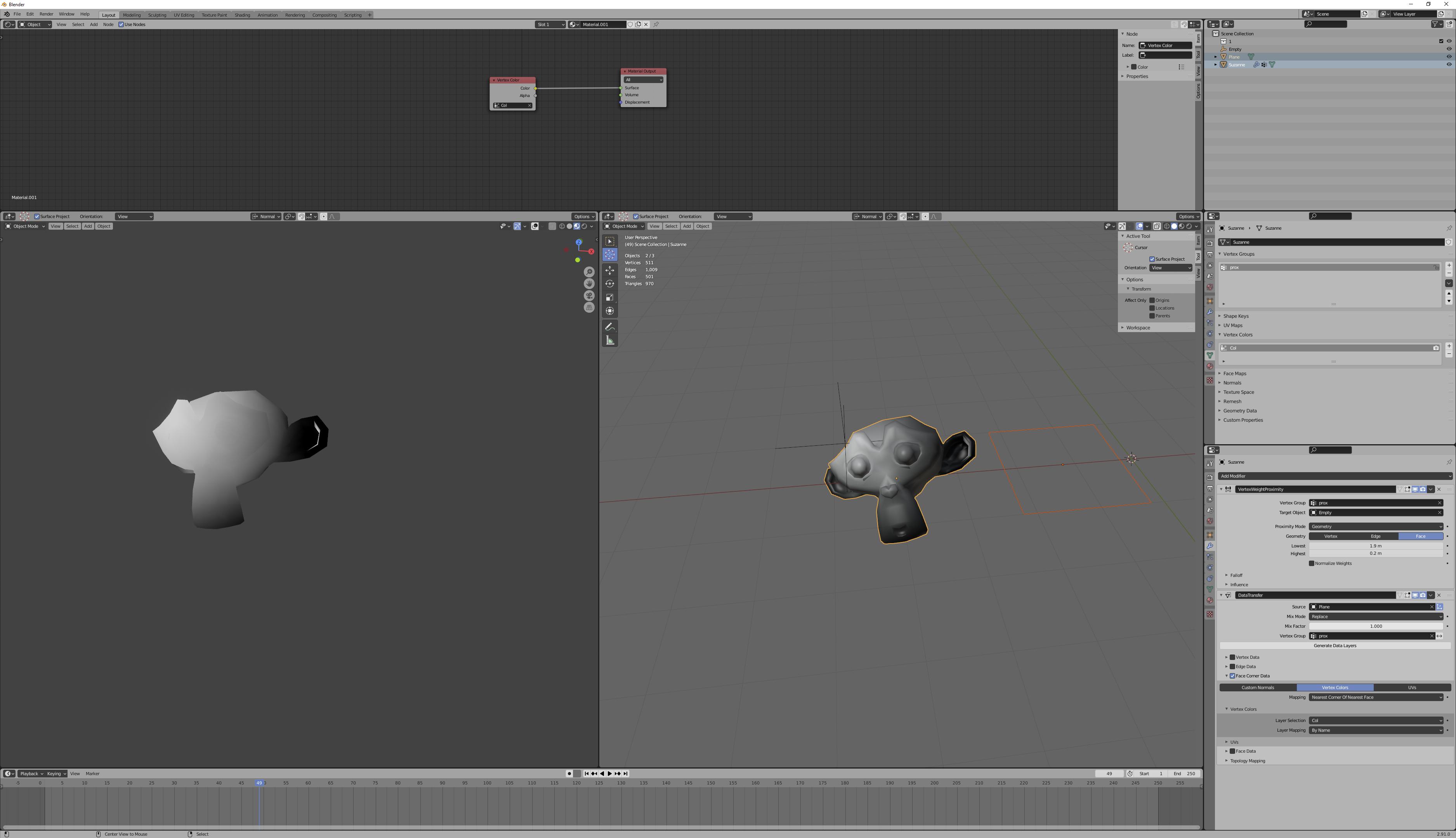Click the pan hand gizmo in left viewport
Screen dimensions: 1456x838
point(589,284)
